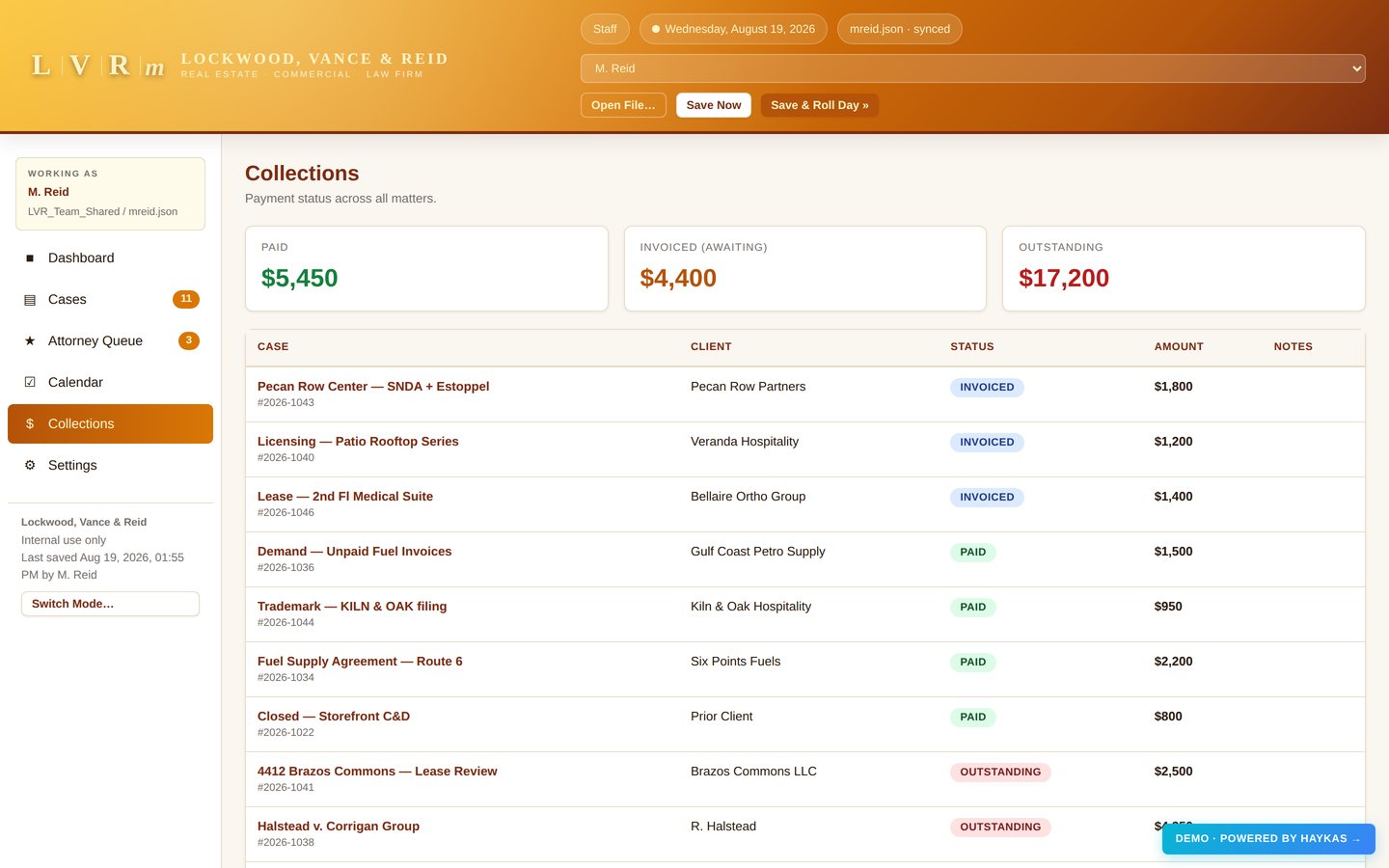
Task: Click the Outstanding card $17,200
Action: pyautogui.click(x=1184, y=268)
